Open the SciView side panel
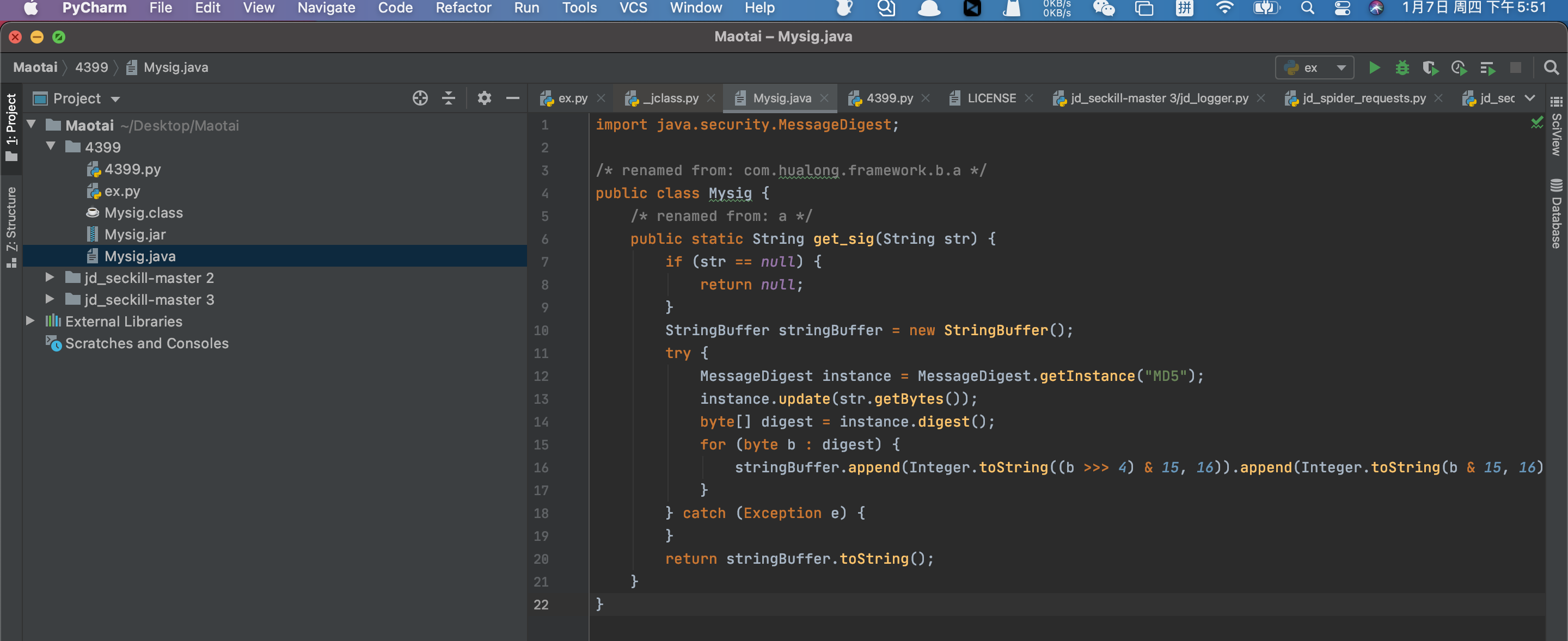The width and height of the screenshot is (1568, 641). tap(1556, 126)
